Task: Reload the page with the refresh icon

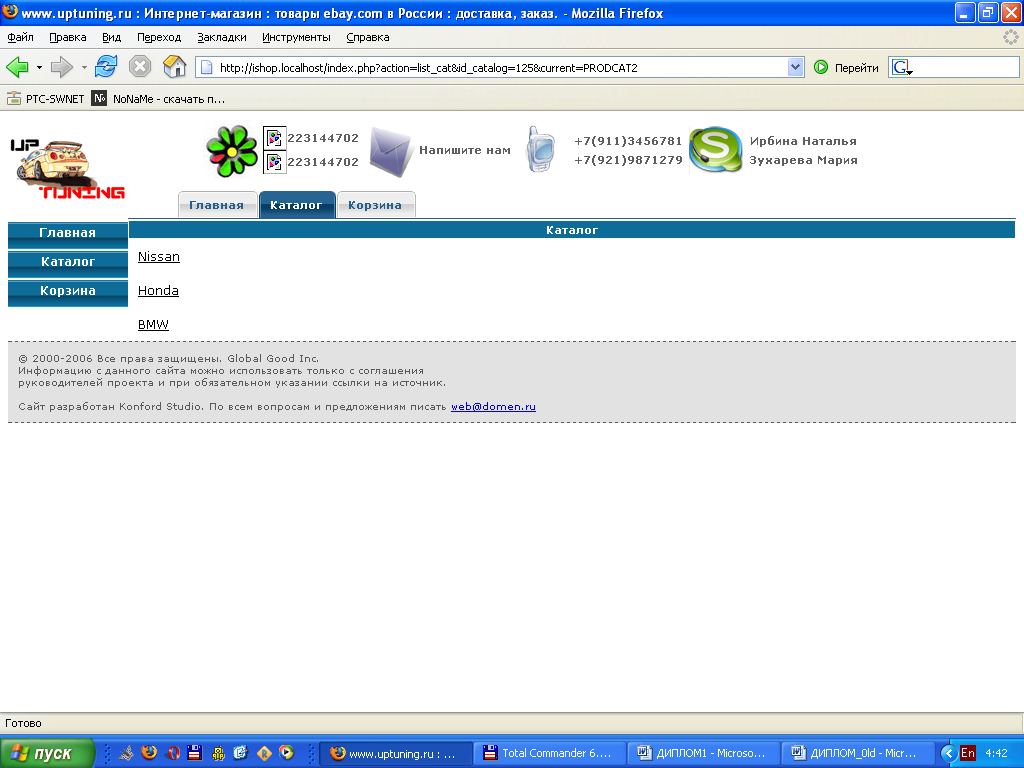Action: pos(106,67)
